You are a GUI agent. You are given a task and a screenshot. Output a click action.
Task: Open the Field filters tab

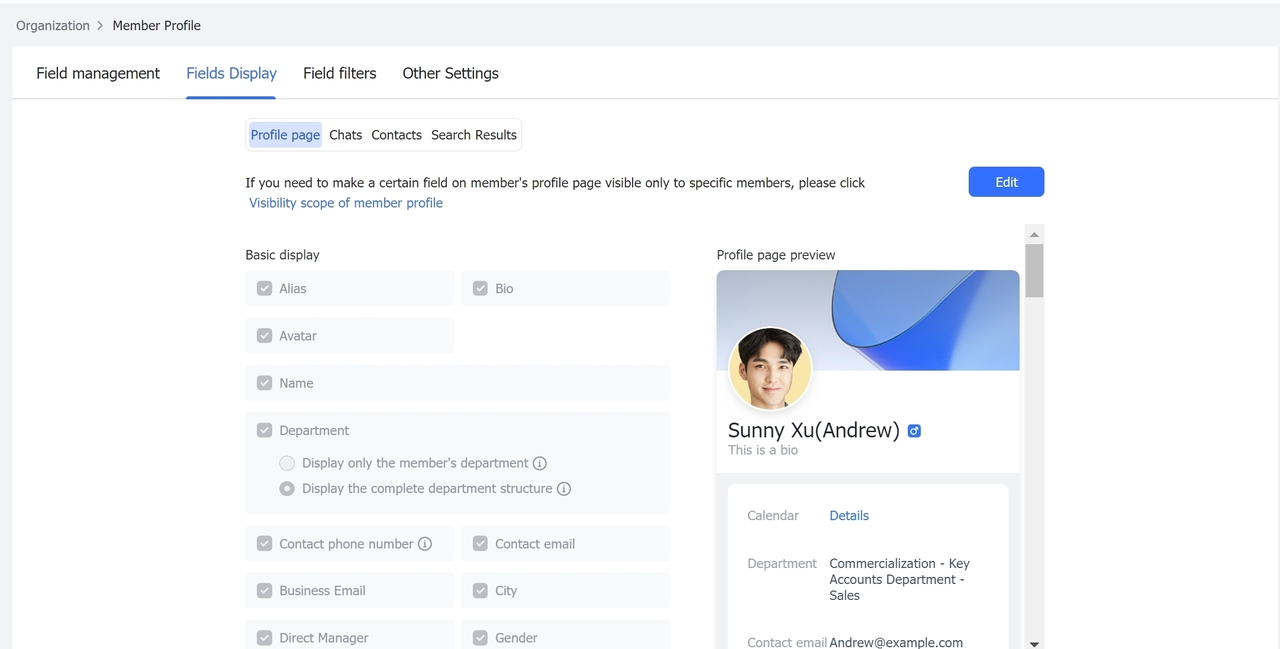[340, 73]
